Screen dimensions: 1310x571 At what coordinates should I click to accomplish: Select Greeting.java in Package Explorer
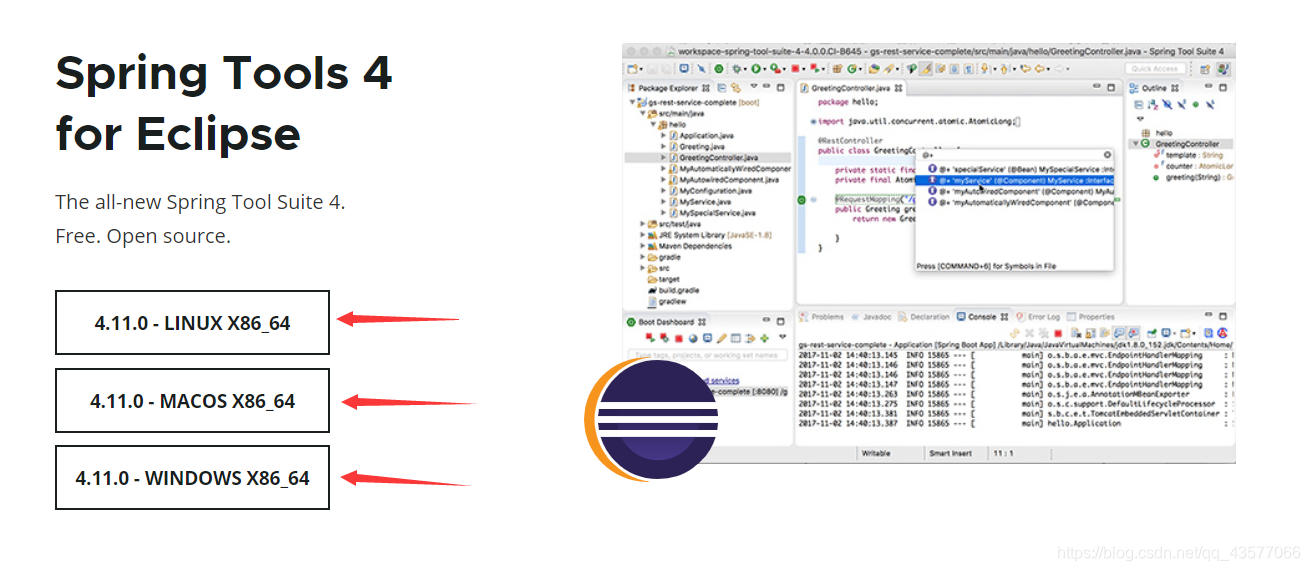(x=702, y=146)
